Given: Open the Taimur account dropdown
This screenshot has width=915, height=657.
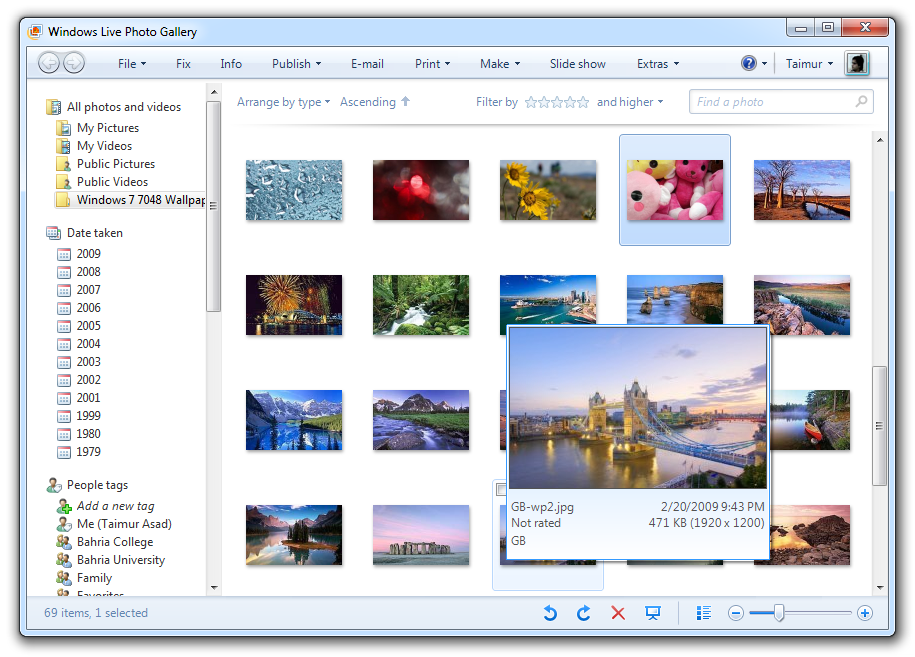Looking at the screenshot, I should click(810, 63).
